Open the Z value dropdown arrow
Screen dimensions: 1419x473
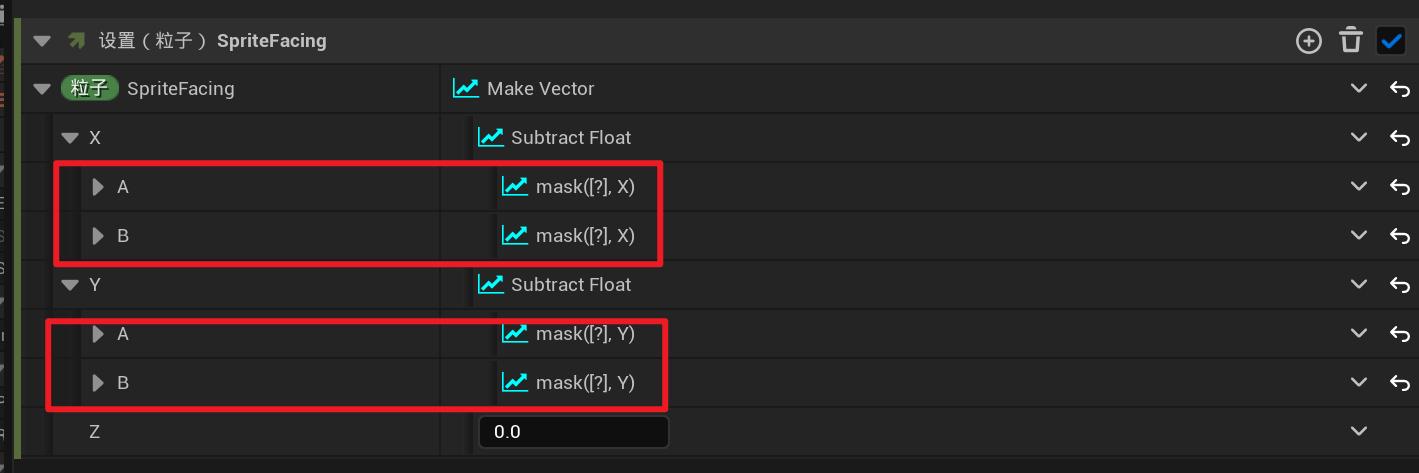[x=1358, y=432]
